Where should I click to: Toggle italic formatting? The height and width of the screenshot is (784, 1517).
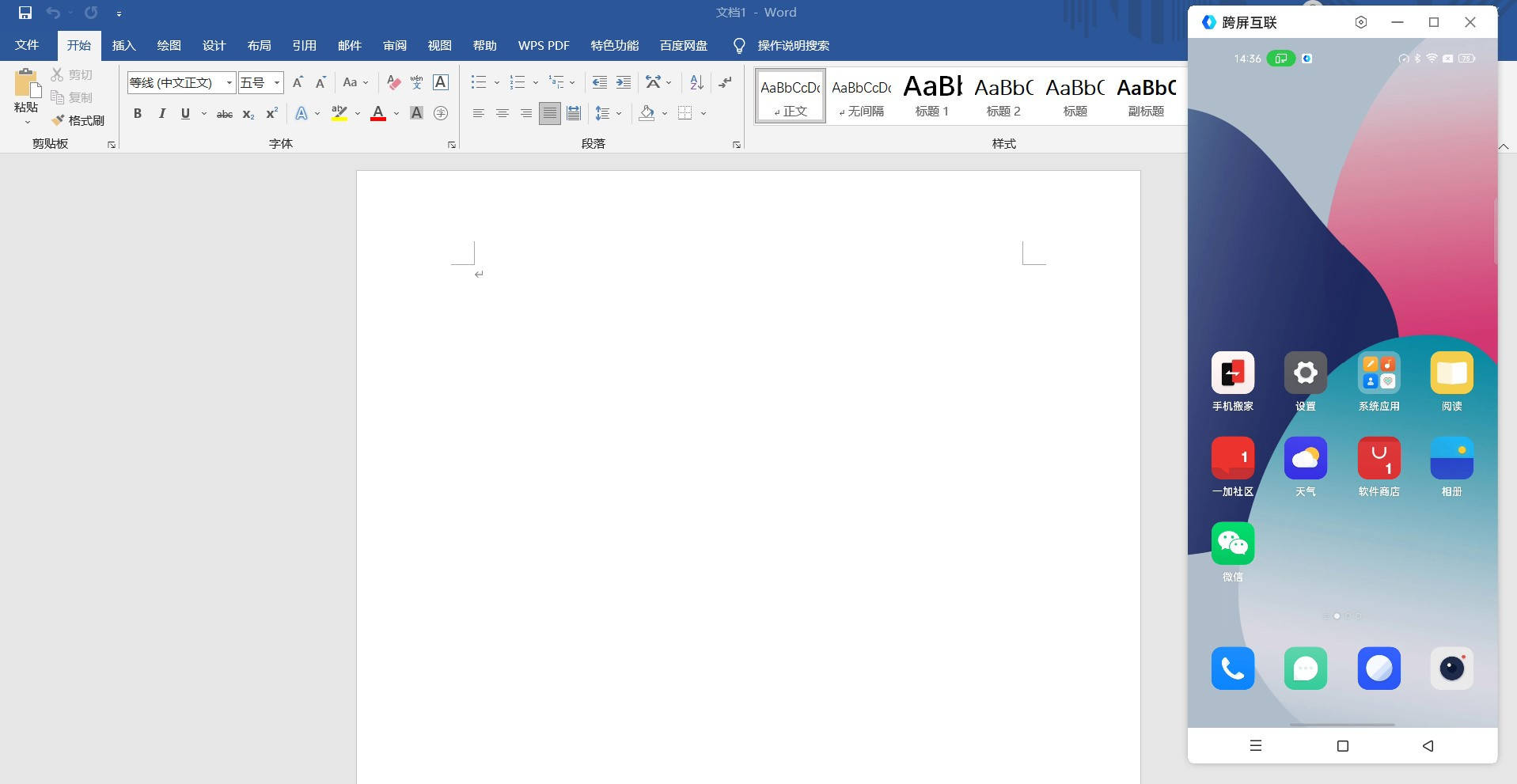tap(161, 114)
